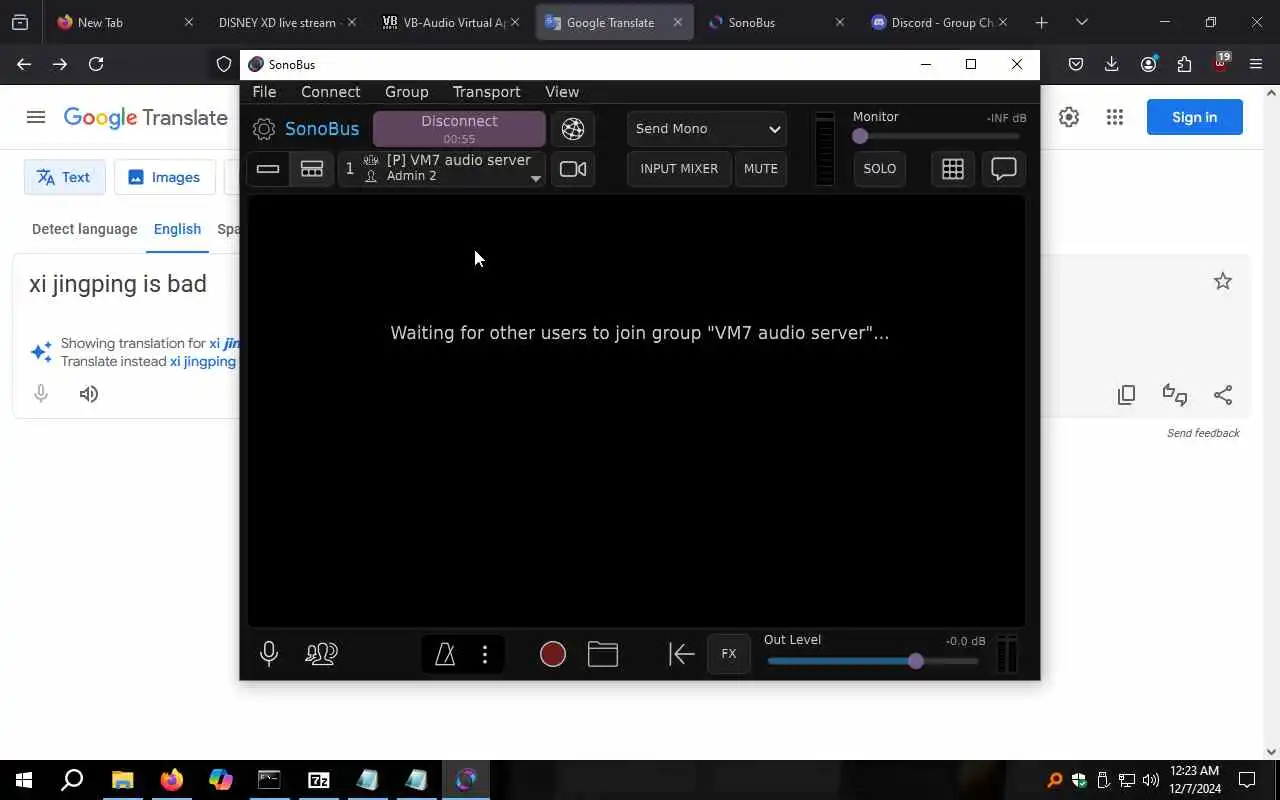The image size is (1280, 800).
Task: Switch to minimal peer layout view
Action: click(268, 169)
